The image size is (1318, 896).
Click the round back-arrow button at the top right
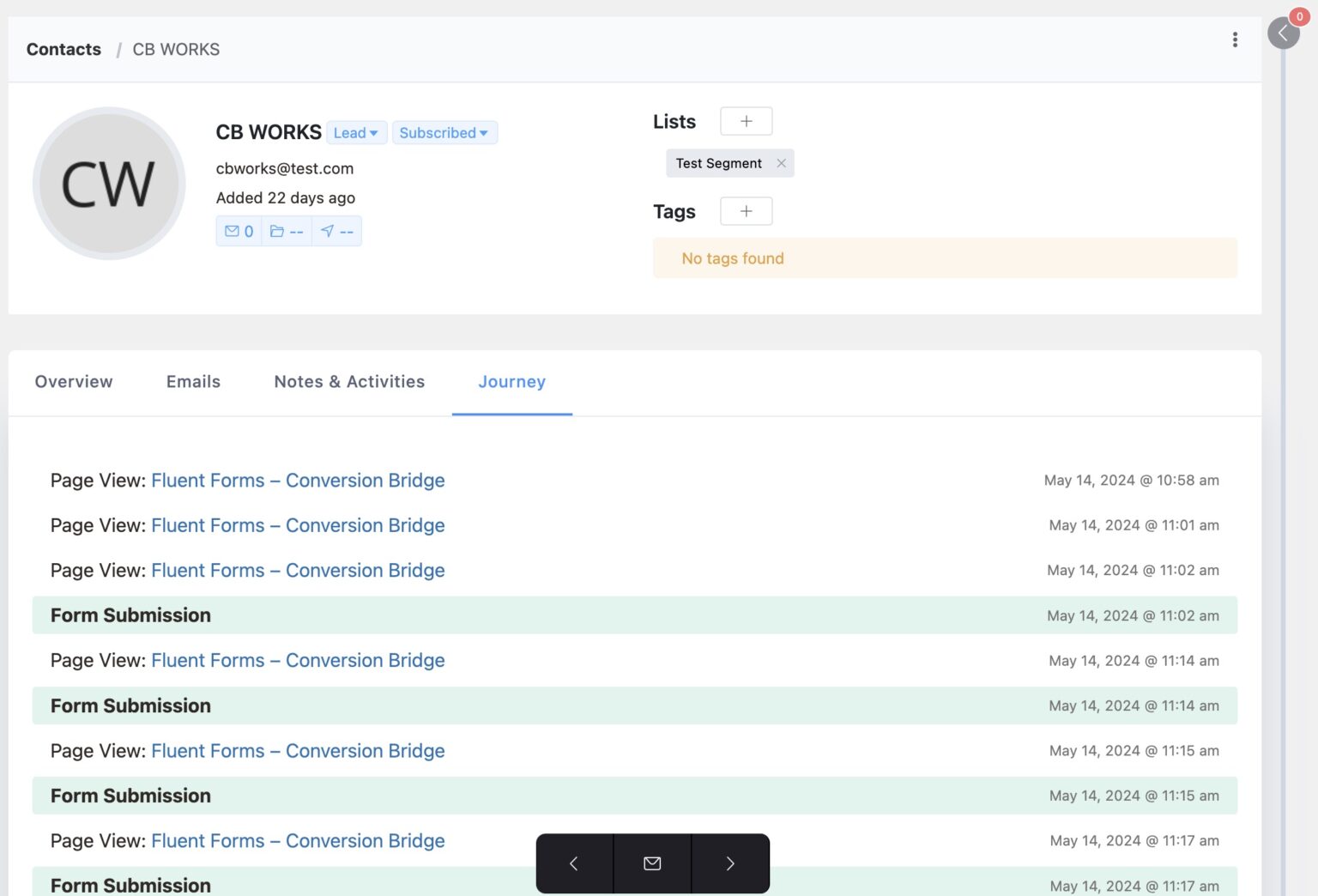tap(1283, 33)
